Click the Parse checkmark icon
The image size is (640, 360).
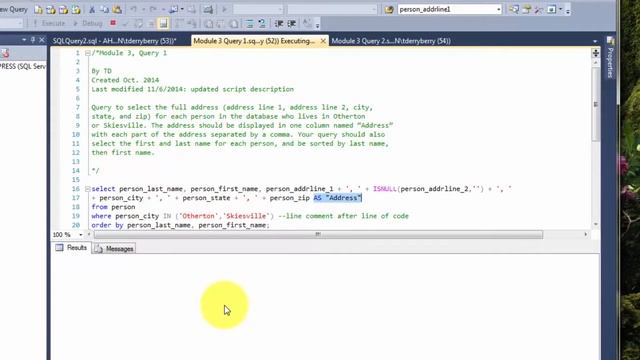point(125,24)
